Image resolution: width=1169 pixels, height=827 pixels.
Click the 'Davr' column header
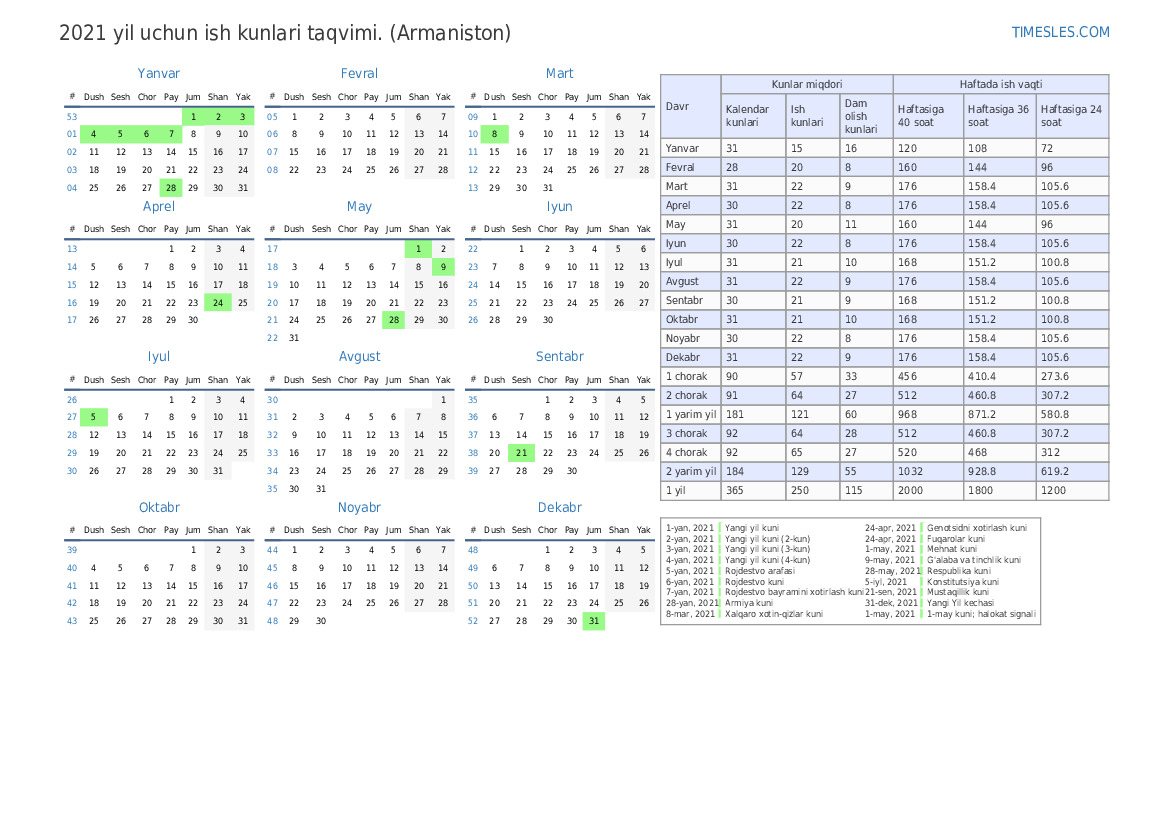click(x=690, y=107)
